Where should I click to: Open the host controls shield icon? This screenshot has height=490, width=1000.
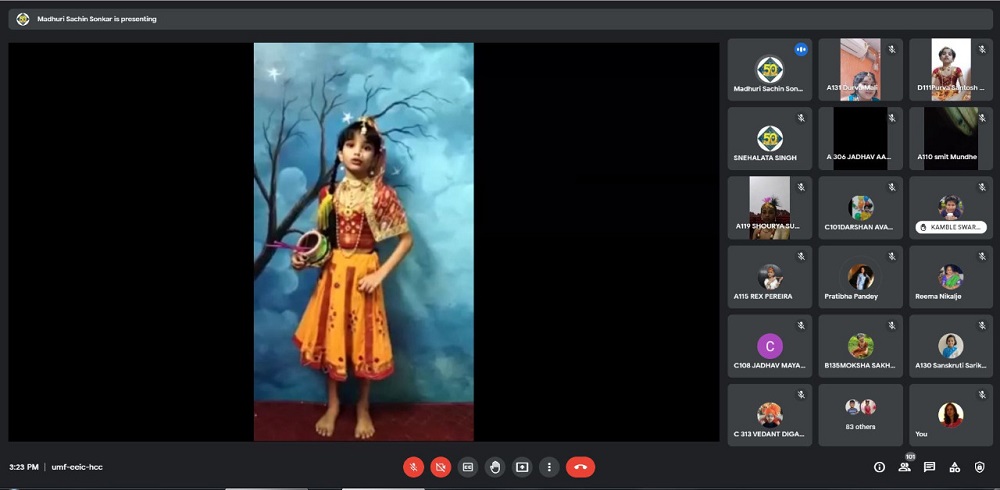click(x=979, y=467)
